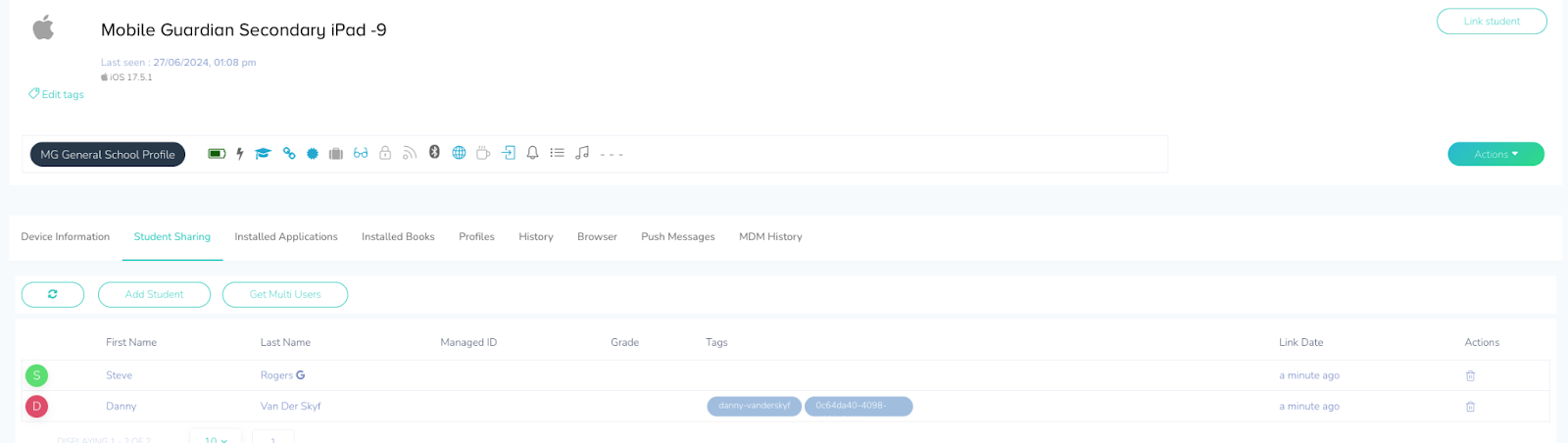Open the page size 10 dropdown
Viewport: 1568px width, 443px height.
217,439
